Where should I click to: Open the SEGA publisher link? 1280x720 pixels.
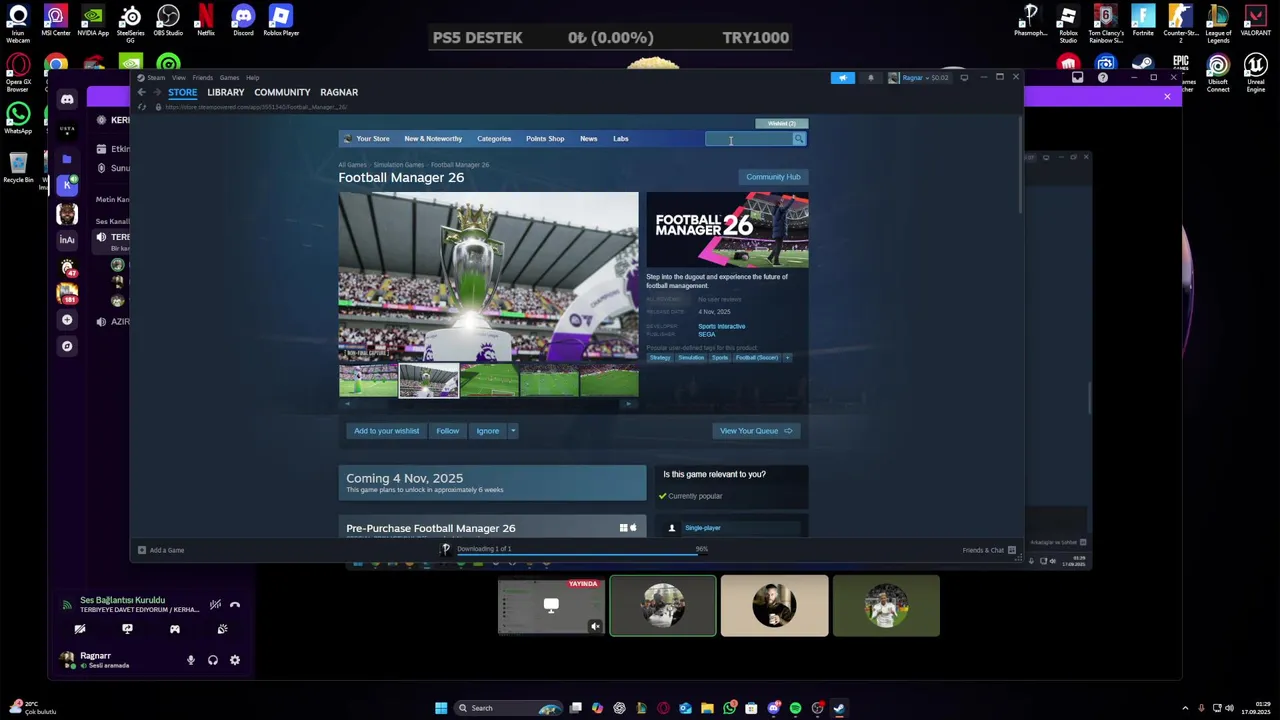click(x=706, y=334)
